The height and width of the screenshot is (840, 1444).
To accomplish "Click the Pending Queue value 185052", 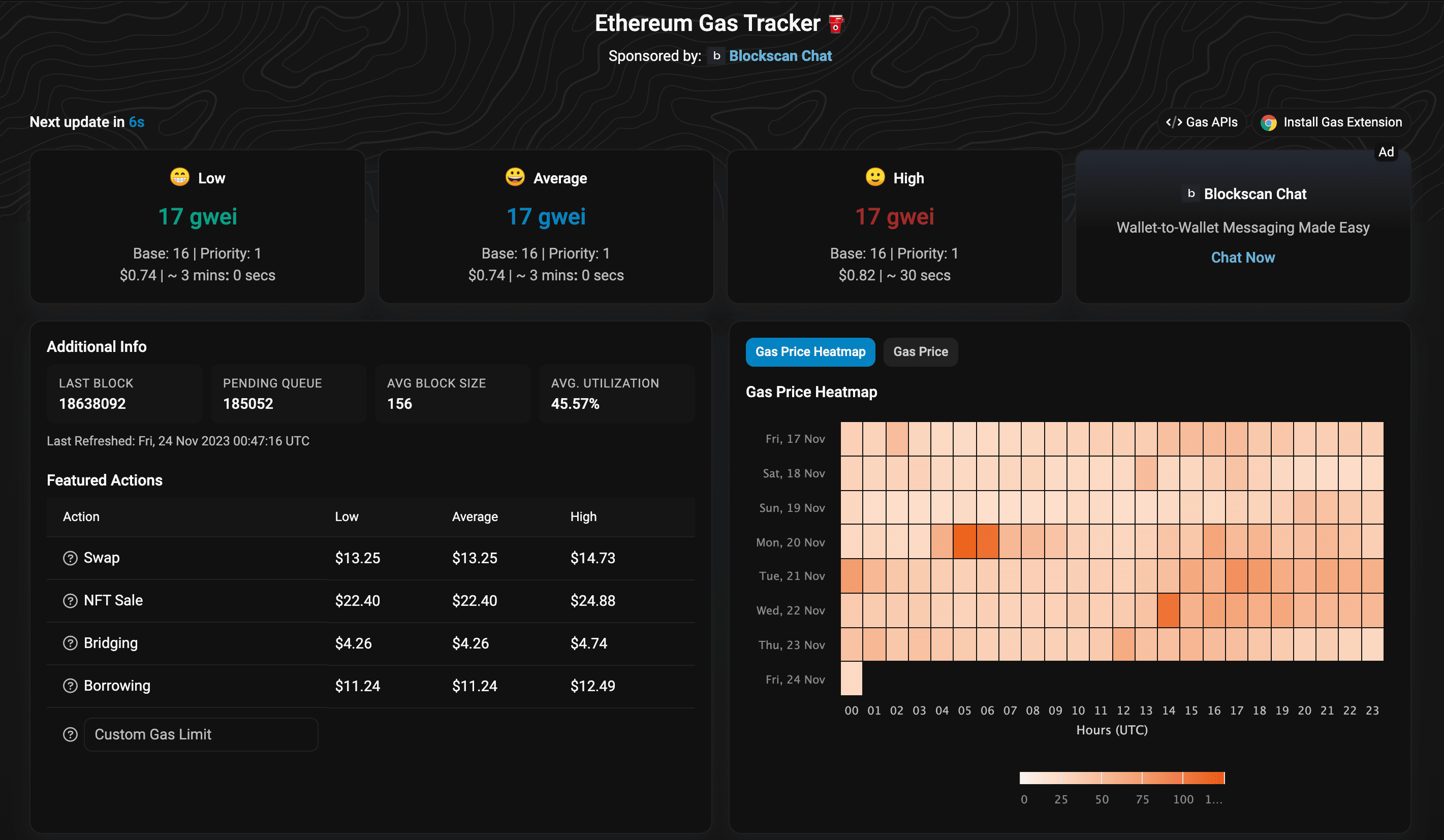I will 248,404.
